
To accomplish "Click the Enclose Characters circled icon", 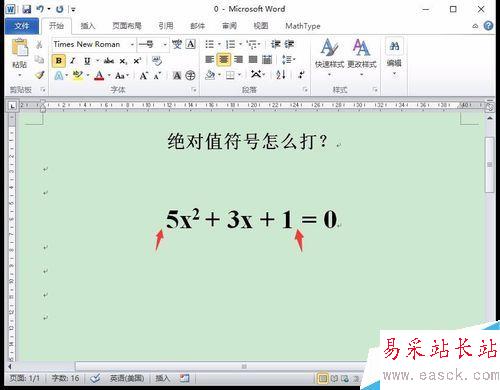I will click(190, 76).
